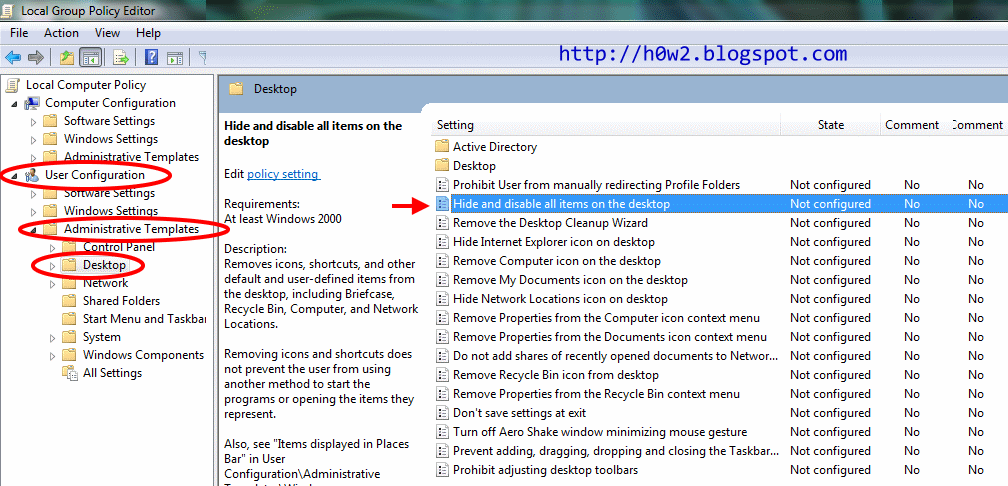Select Remove Properties from the Documents icon context menu

click(x=609, y=337)
